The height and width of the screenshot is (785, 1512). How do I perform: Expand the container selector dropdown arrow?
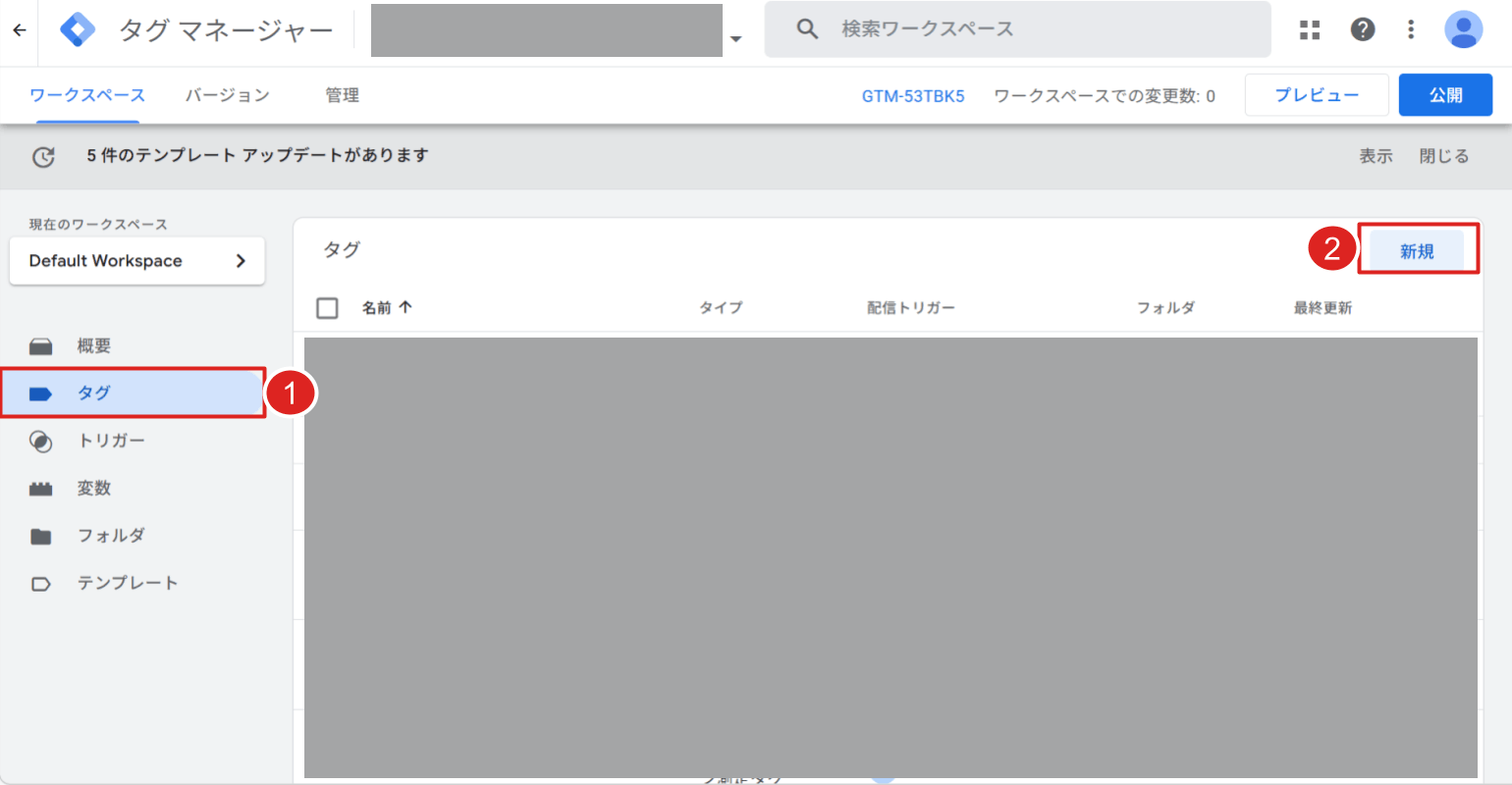735,39
